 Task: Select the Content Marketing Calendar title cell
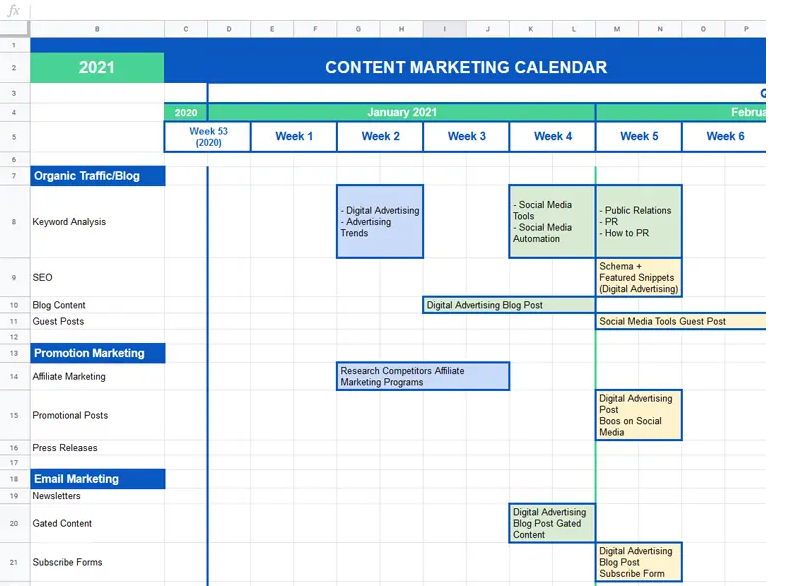click(x=465, y=68)
